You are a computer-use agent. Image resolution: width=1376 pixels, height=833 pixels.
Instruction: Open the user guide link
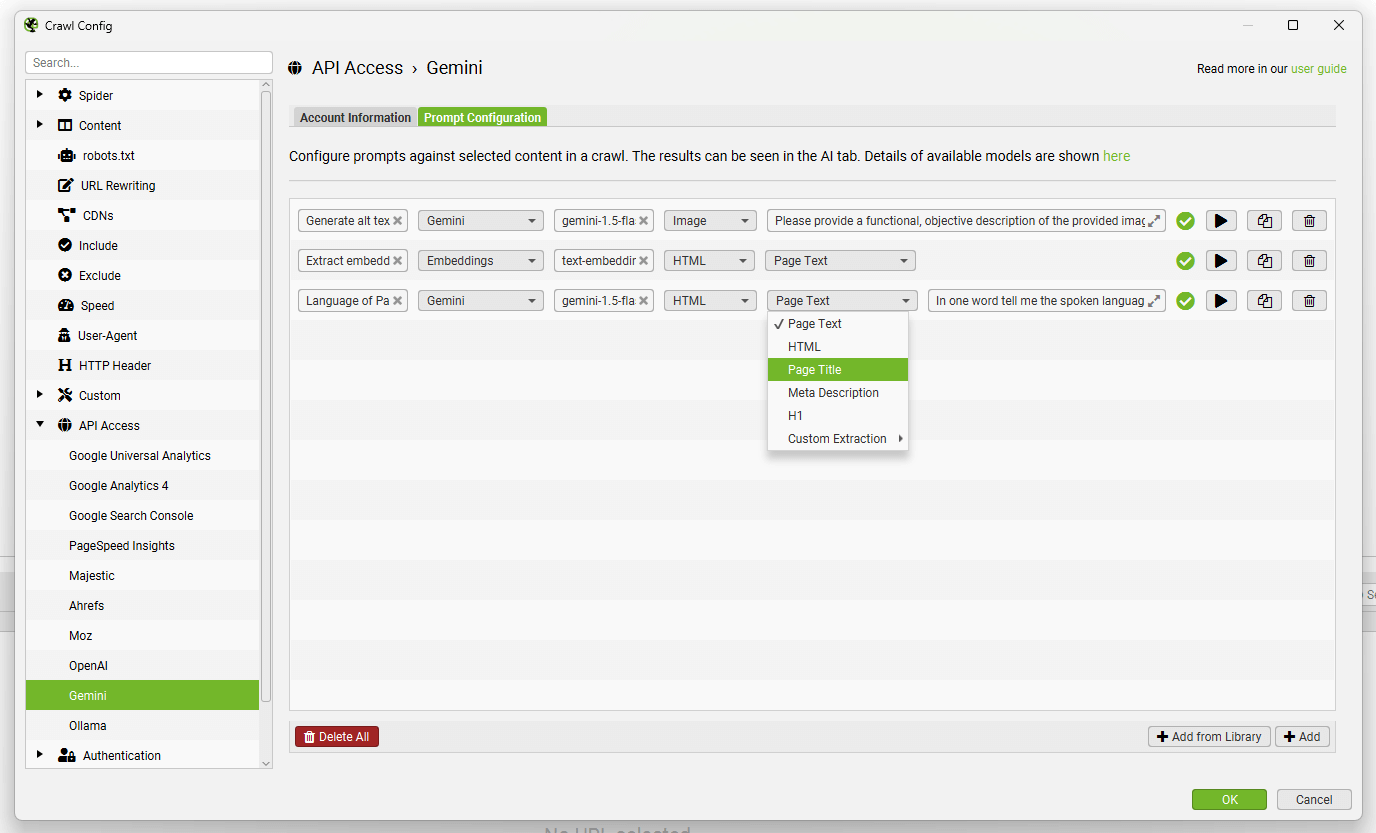tap(1318, 69)
